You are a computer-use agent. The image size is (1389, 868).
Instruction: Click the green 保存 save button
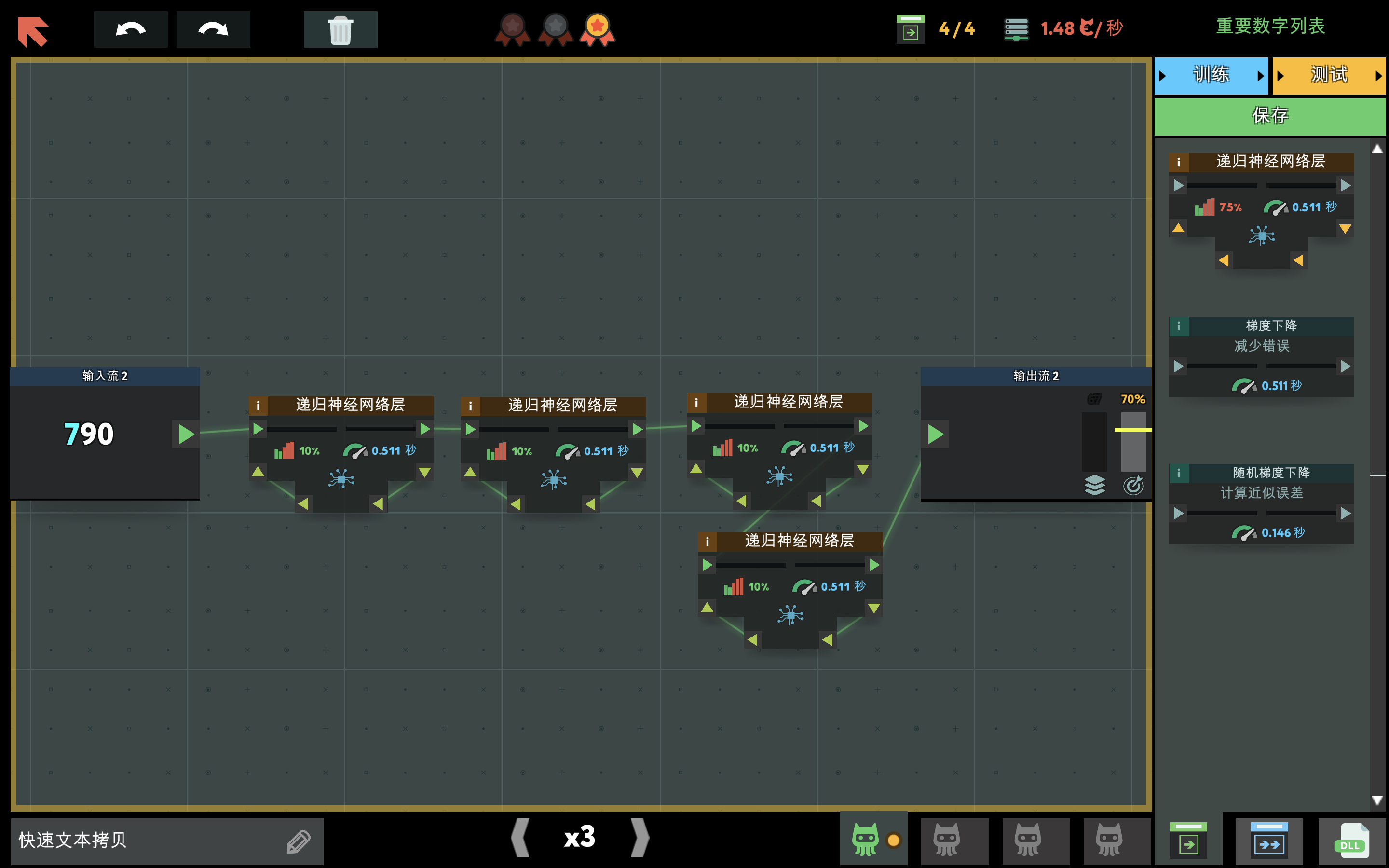[x=1269, y=116]
